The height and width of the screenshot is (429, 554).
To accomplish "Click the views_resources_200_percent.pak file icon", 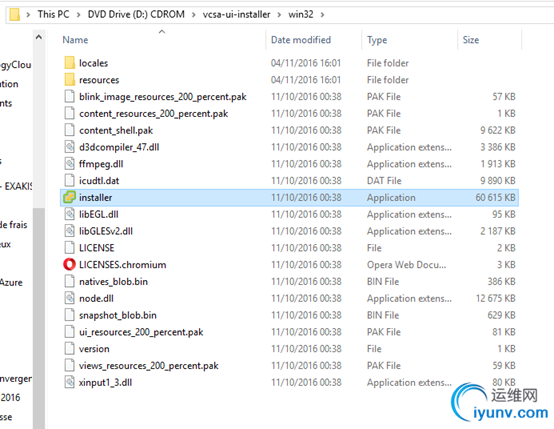I will point(70,365).
